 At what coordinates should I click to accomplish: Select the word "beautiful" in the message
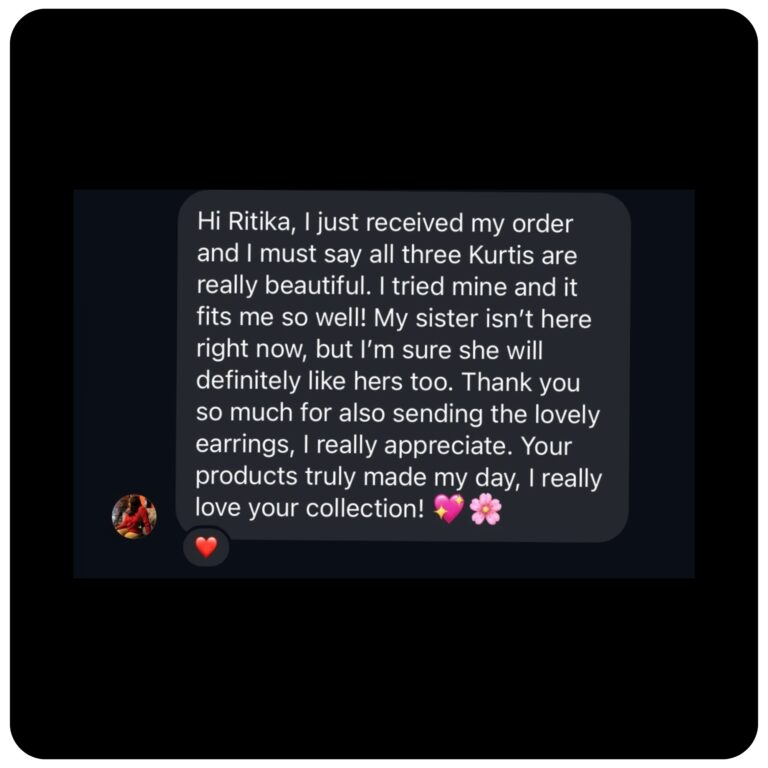[x=317, y=286]
